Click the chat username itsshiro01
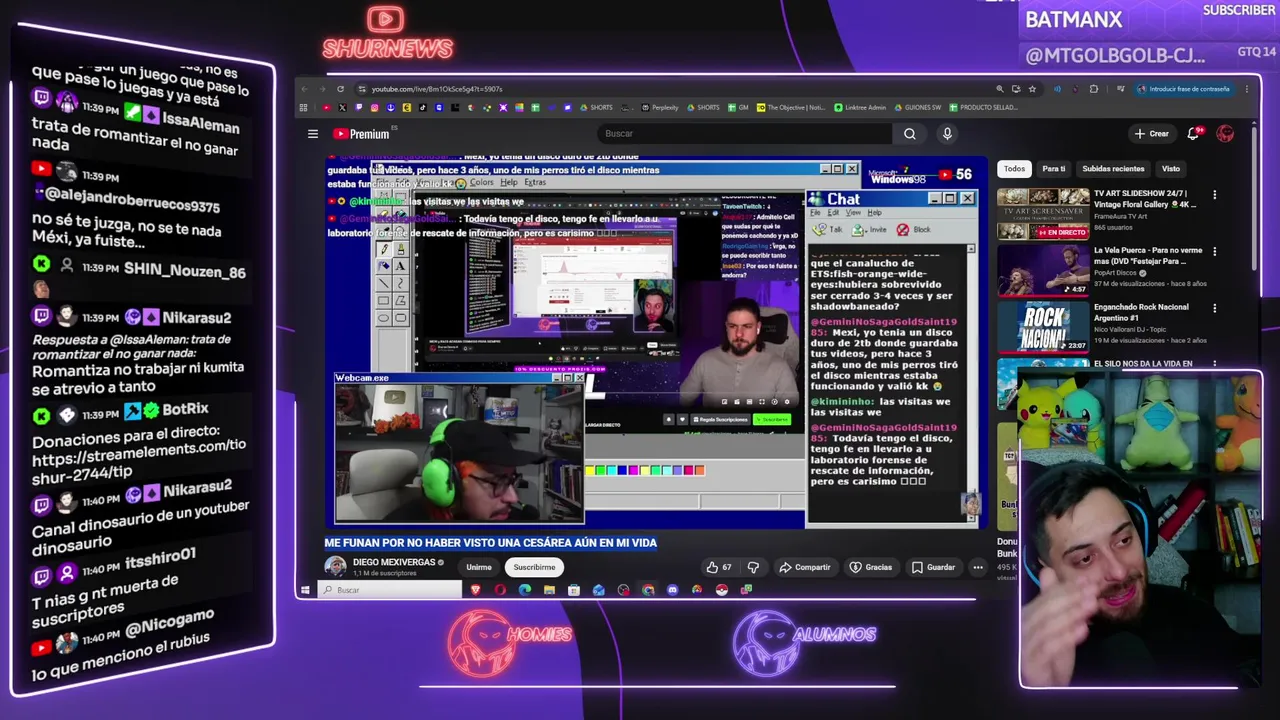Screen dimensions: 1280x720 coord(160,559)
